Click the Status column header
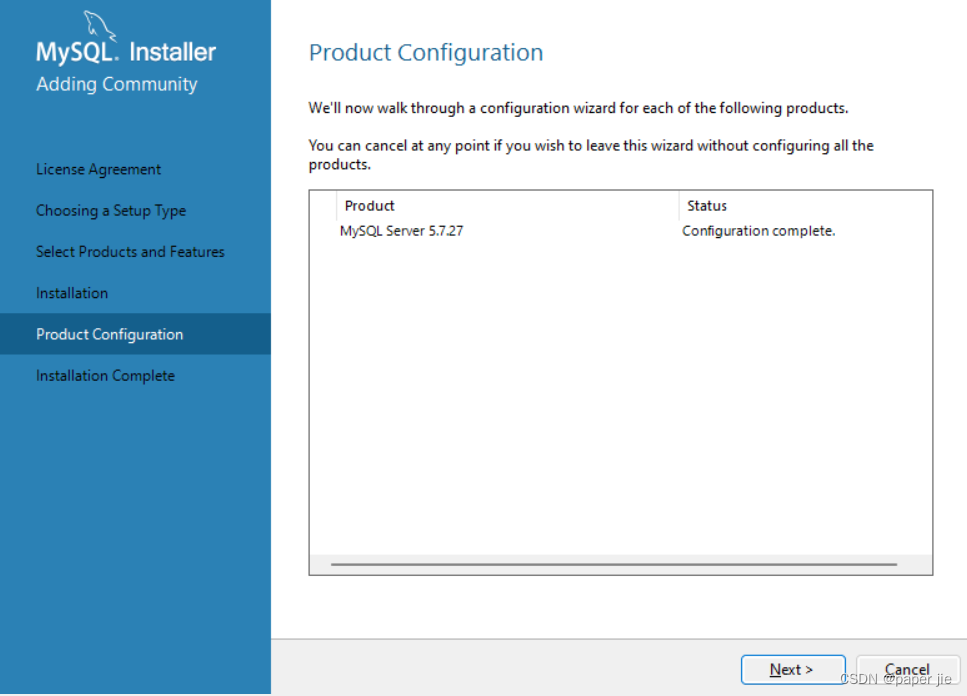Viewport: 967px width, 696px height. pos(805,206)
